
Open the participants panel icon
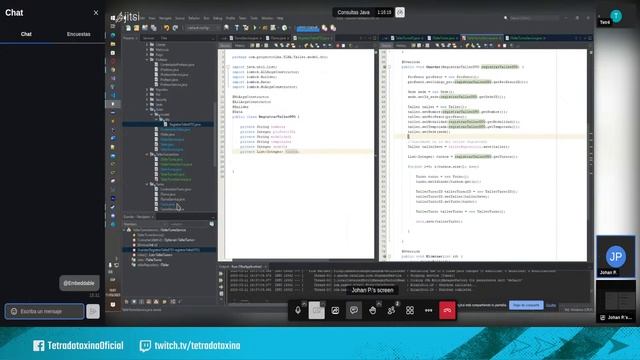391,311
